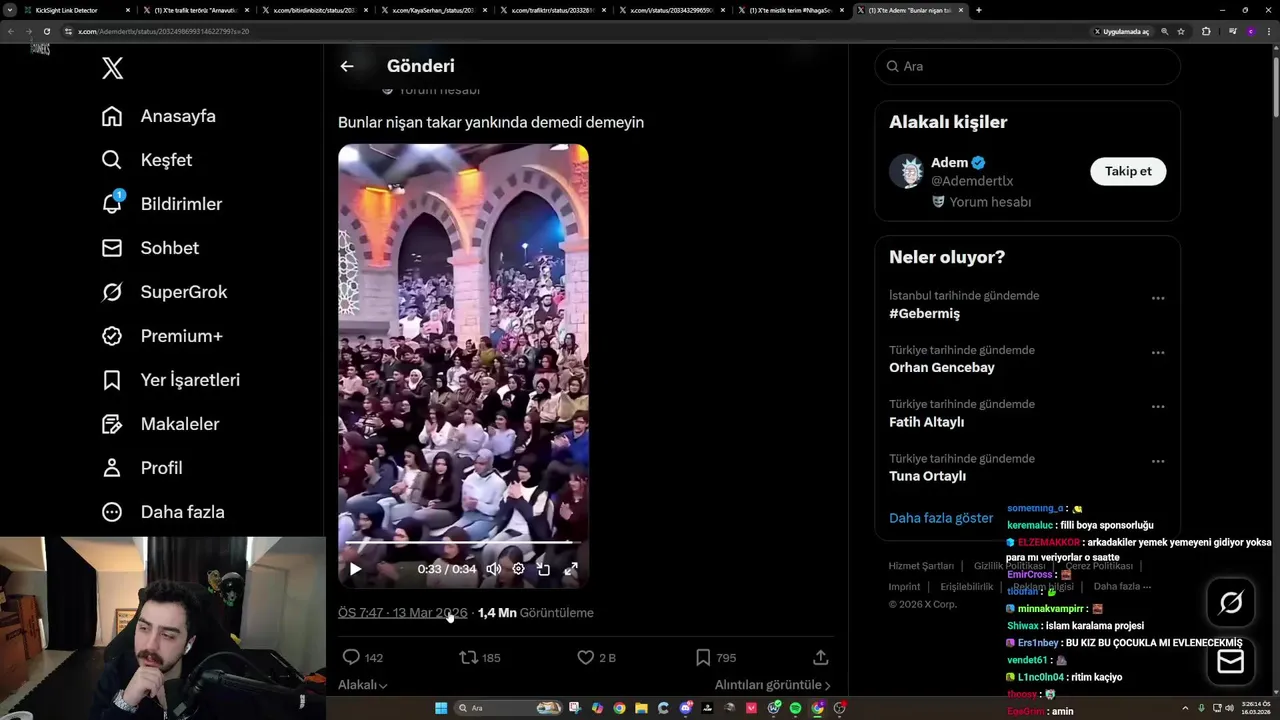The width and height of the screenshot is (1280, 720).
Task: Open Discord from taskbar
Action: pyautogui.click(x=685, y=708)
